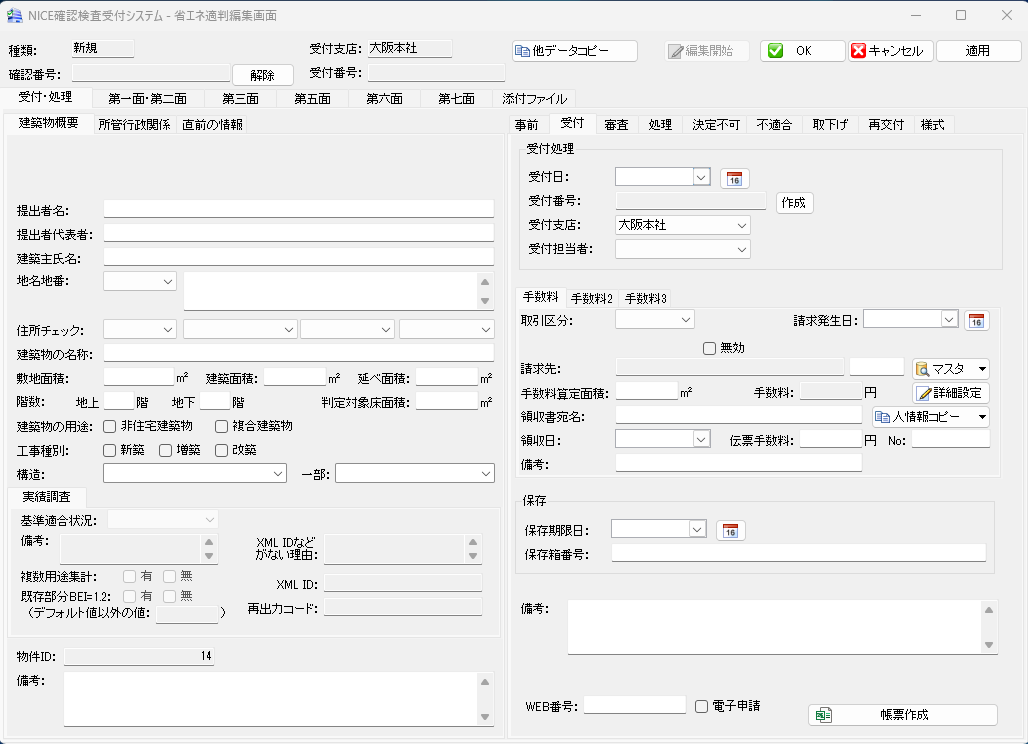
Task: Click the 適用 apply button
Action: [978, 50]
